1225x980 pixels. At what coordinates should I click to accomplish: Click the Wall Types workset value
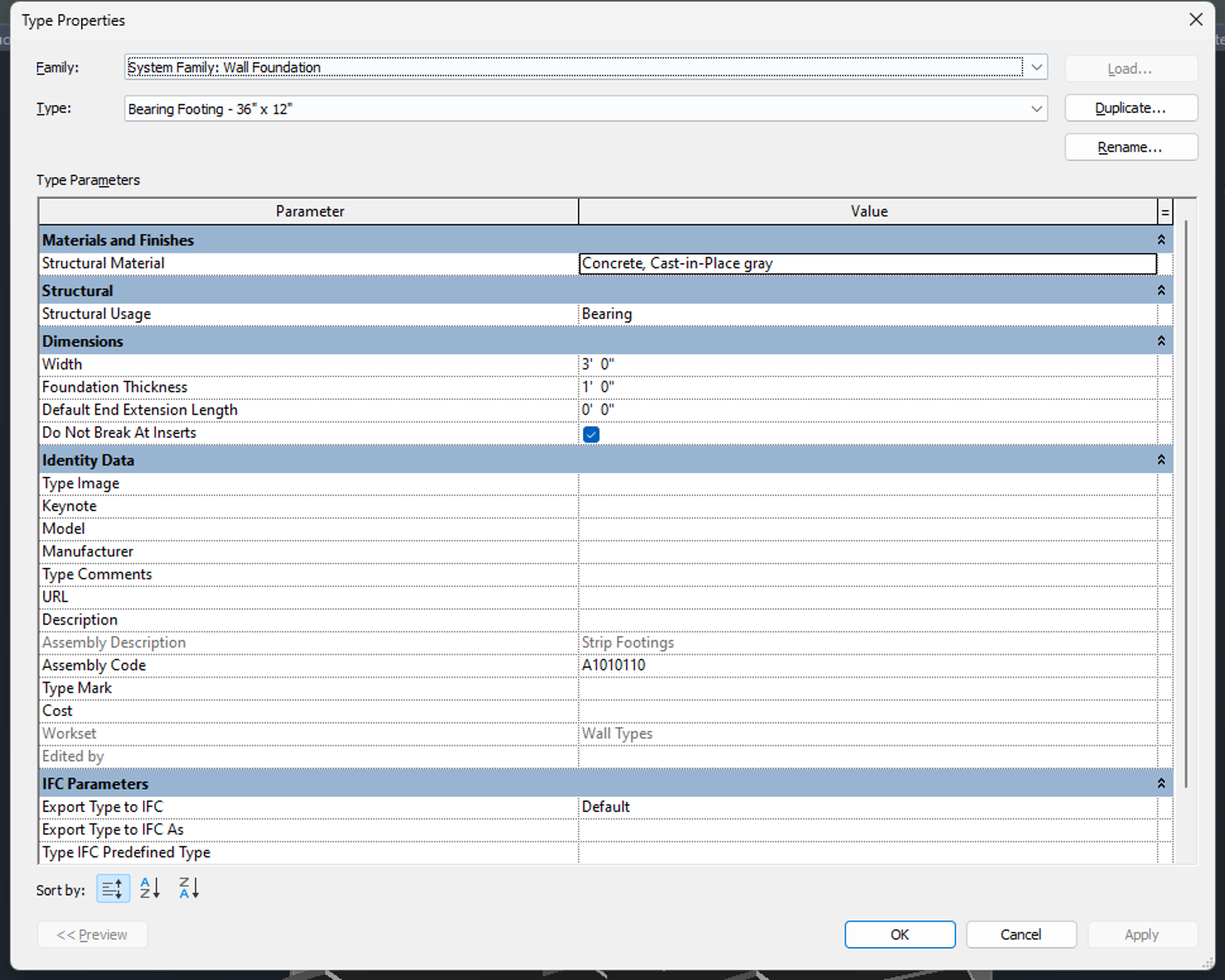[617, 734]
